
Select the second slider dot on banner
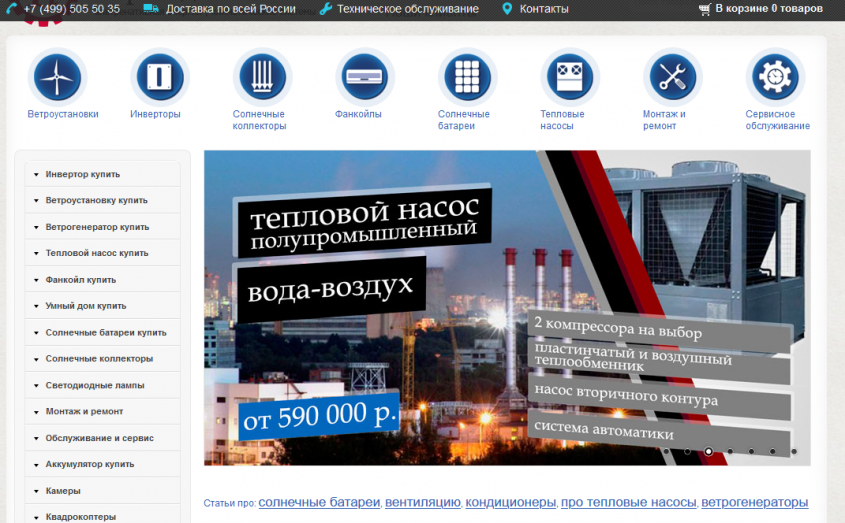pyautogui.click(x=687, y=451)
